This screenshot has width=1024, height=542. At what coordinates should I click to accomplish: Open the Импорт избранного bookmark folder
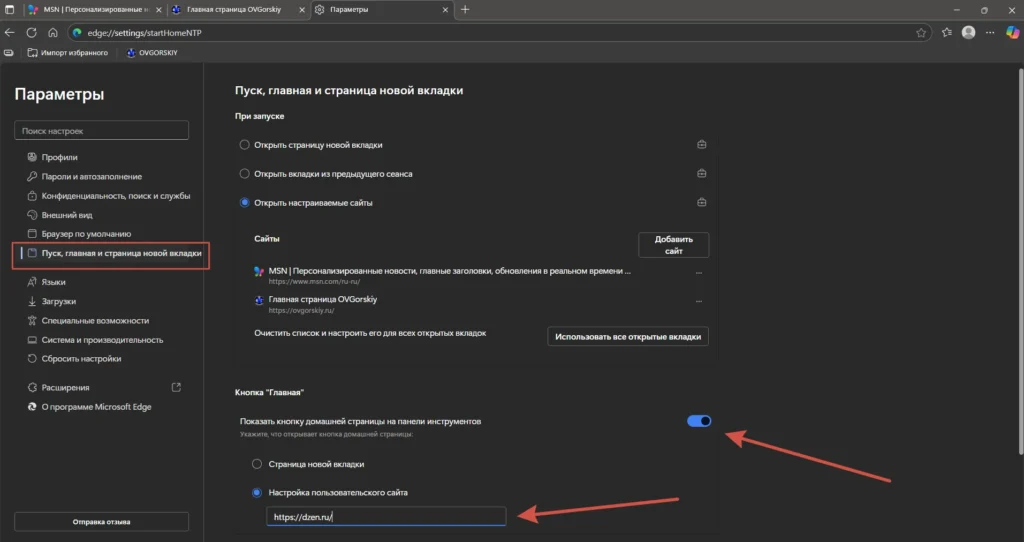coord(67,53)
